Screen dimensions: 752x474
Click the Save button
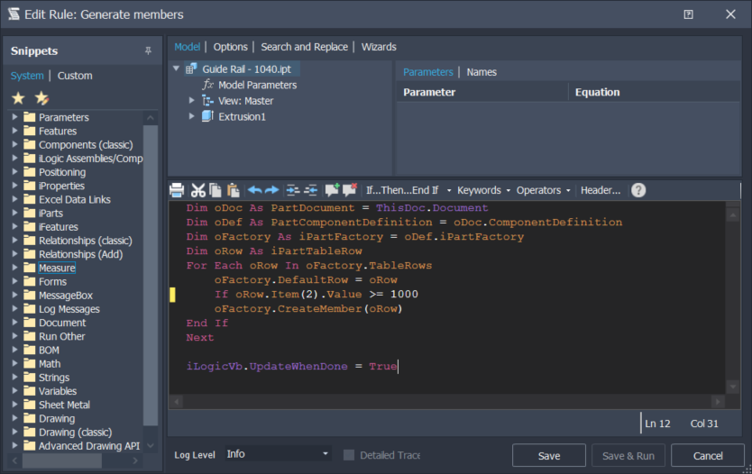549,455
